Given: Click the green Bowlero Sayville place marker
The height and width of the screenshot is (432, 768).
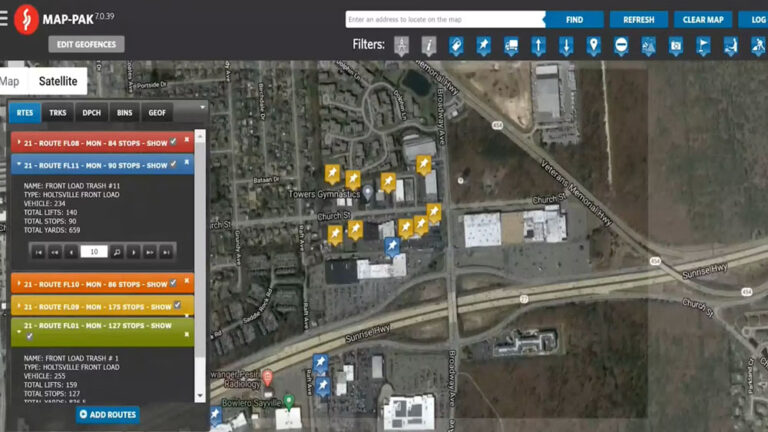Looking at the screenshot, I should [289, 402].
